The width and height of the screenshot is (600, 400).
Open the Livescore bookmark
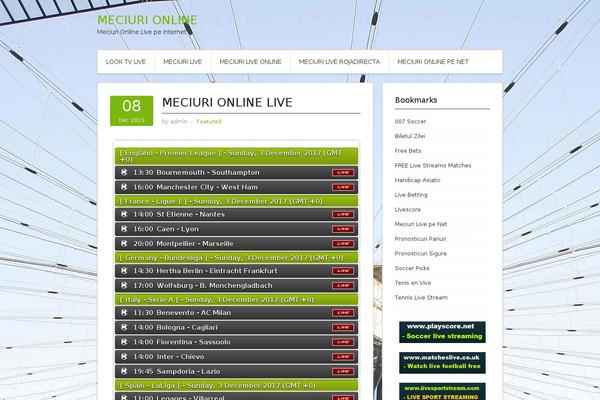pos(408,209)
